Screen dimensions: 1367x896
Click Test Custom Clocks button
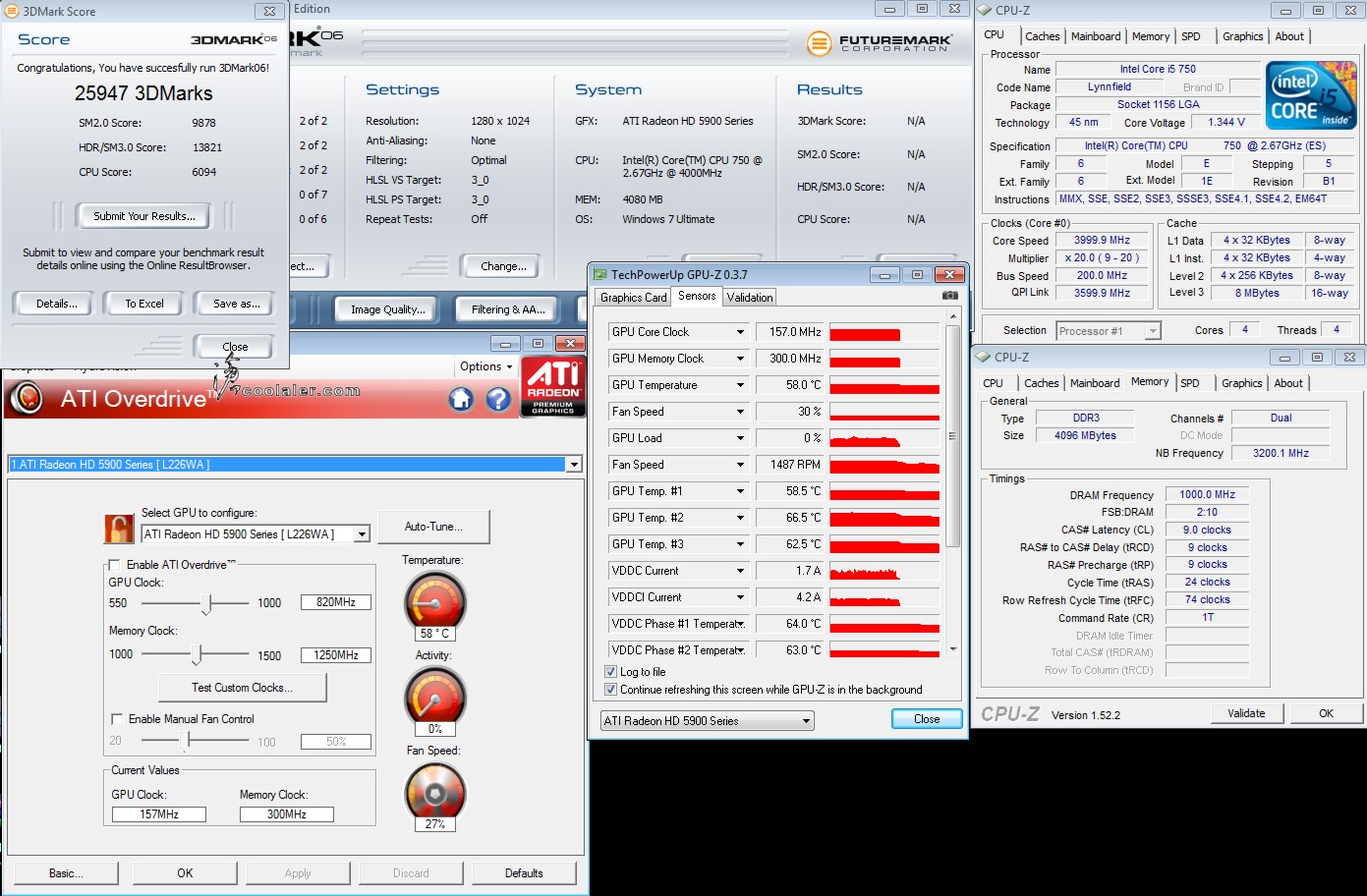click(x=242, y=688)
